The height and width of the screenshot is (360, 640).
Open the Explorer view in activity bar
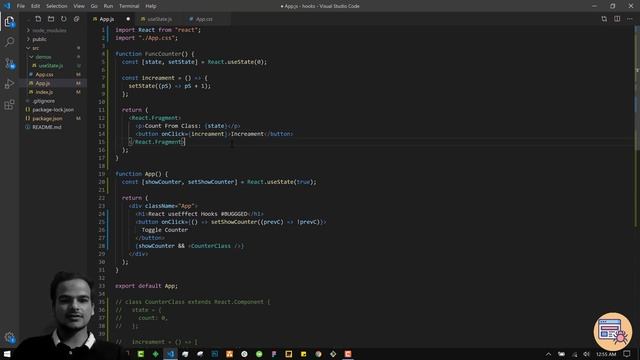9,22
